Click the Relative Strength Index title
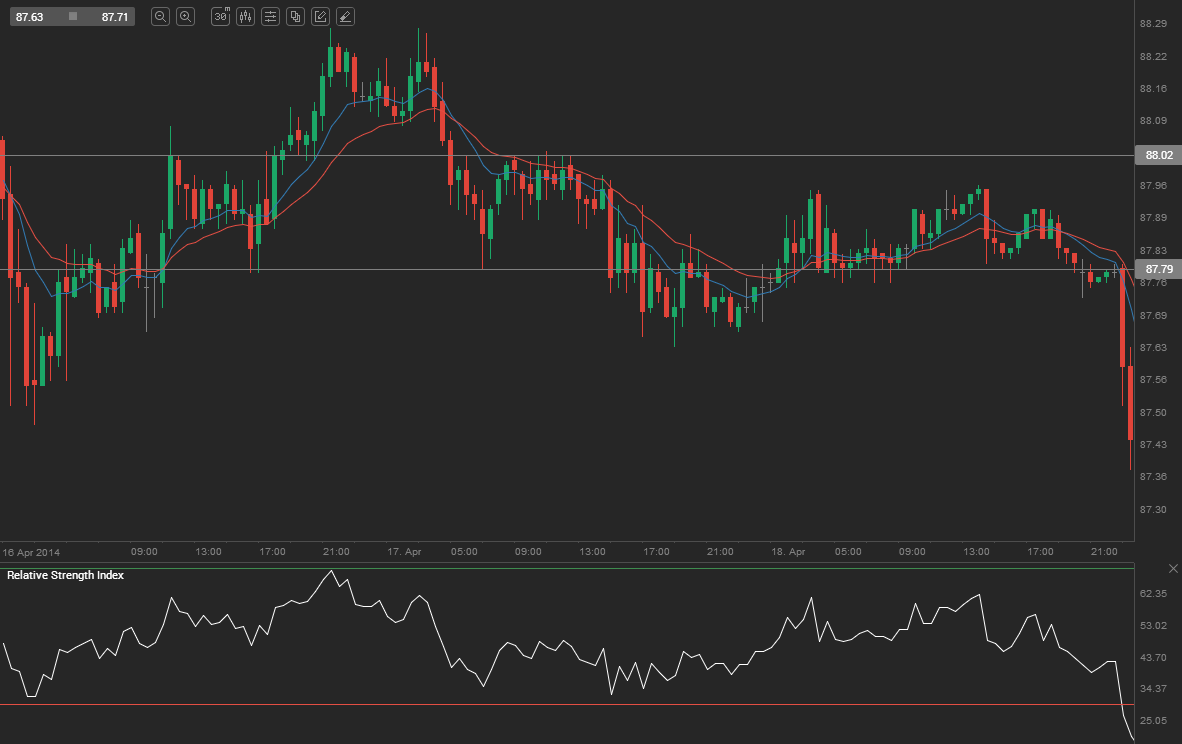The image size is (1182, 744). tap(65, 576)
